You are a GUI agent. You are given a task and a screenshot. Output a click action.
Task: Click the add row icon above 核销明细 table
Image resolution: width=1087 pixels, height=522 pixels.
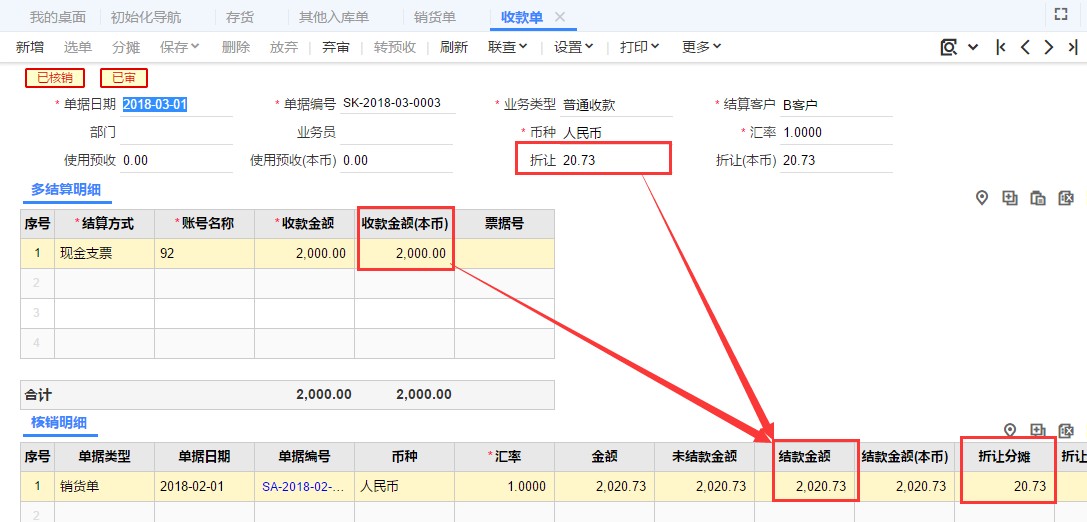1038,430
